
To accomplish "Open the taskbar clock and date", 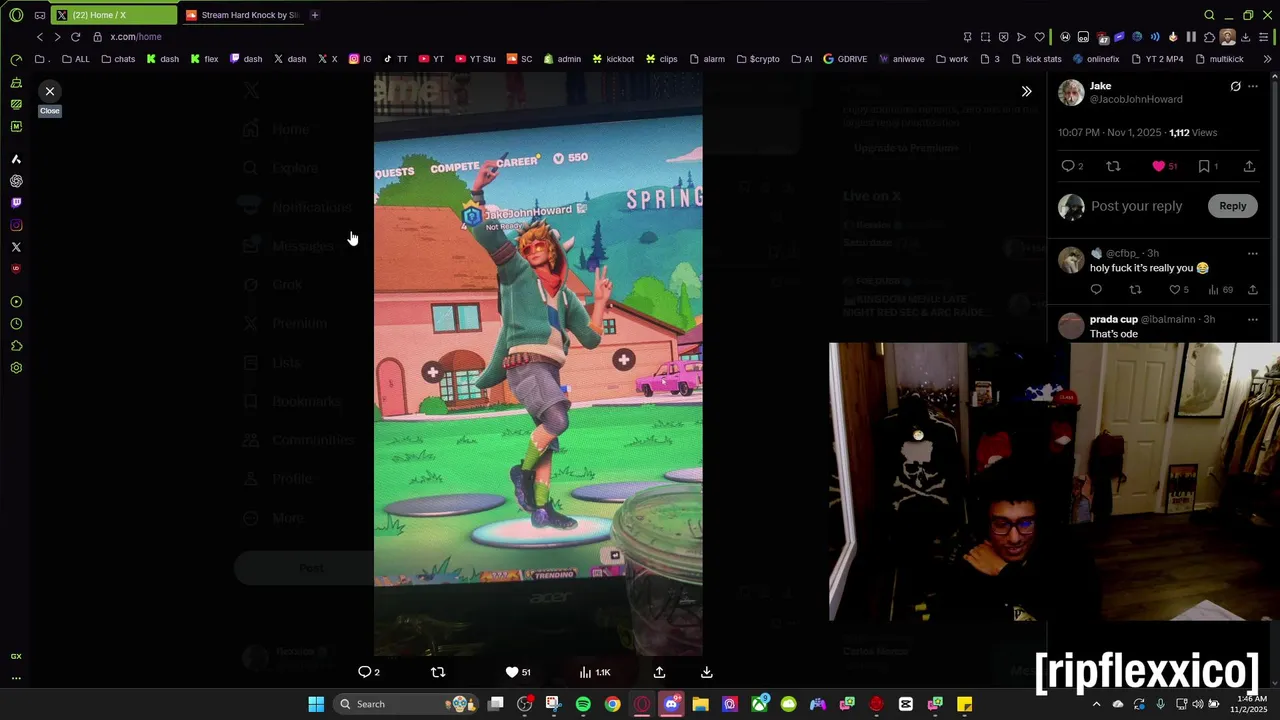I will coord(1251,704).
